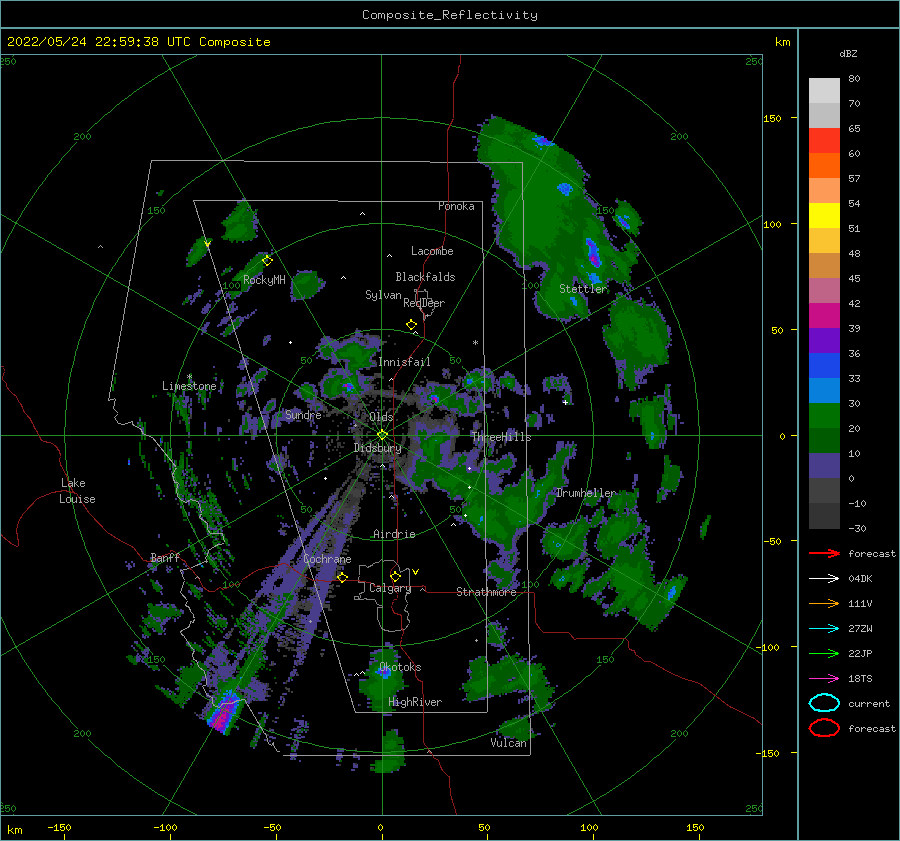Click the Vulcan city label

pyautogui.click(x=509, y=743)
